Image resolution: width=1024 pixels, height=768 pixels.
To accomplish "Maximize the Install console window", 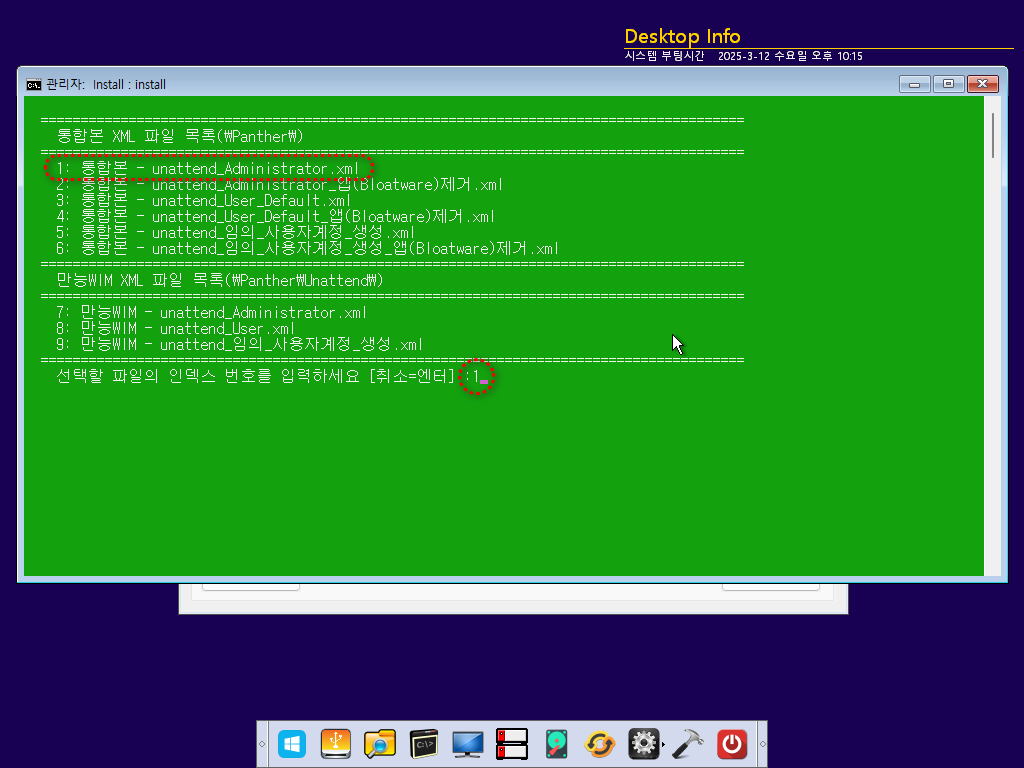I will [948, 84].
